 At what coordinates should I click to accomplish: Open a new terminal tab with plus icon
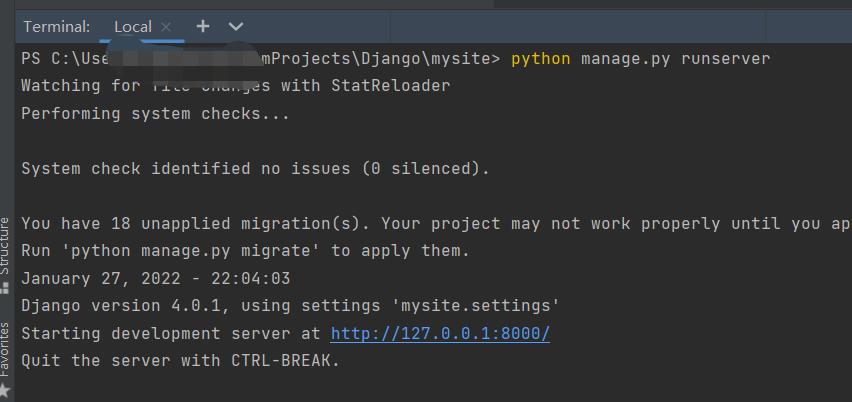click(203, 26)
